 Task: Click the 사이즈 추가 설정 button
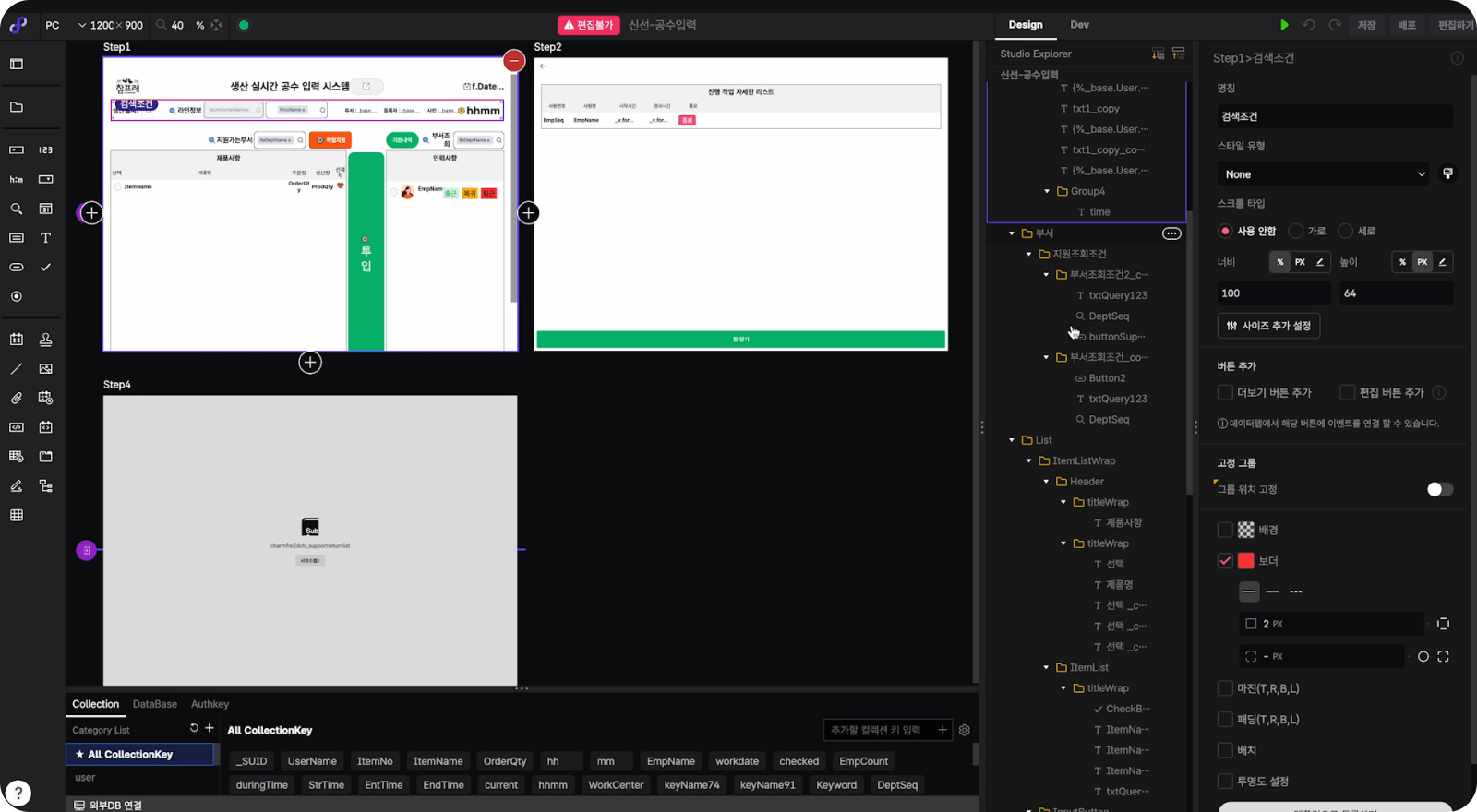coord(1268,326)
